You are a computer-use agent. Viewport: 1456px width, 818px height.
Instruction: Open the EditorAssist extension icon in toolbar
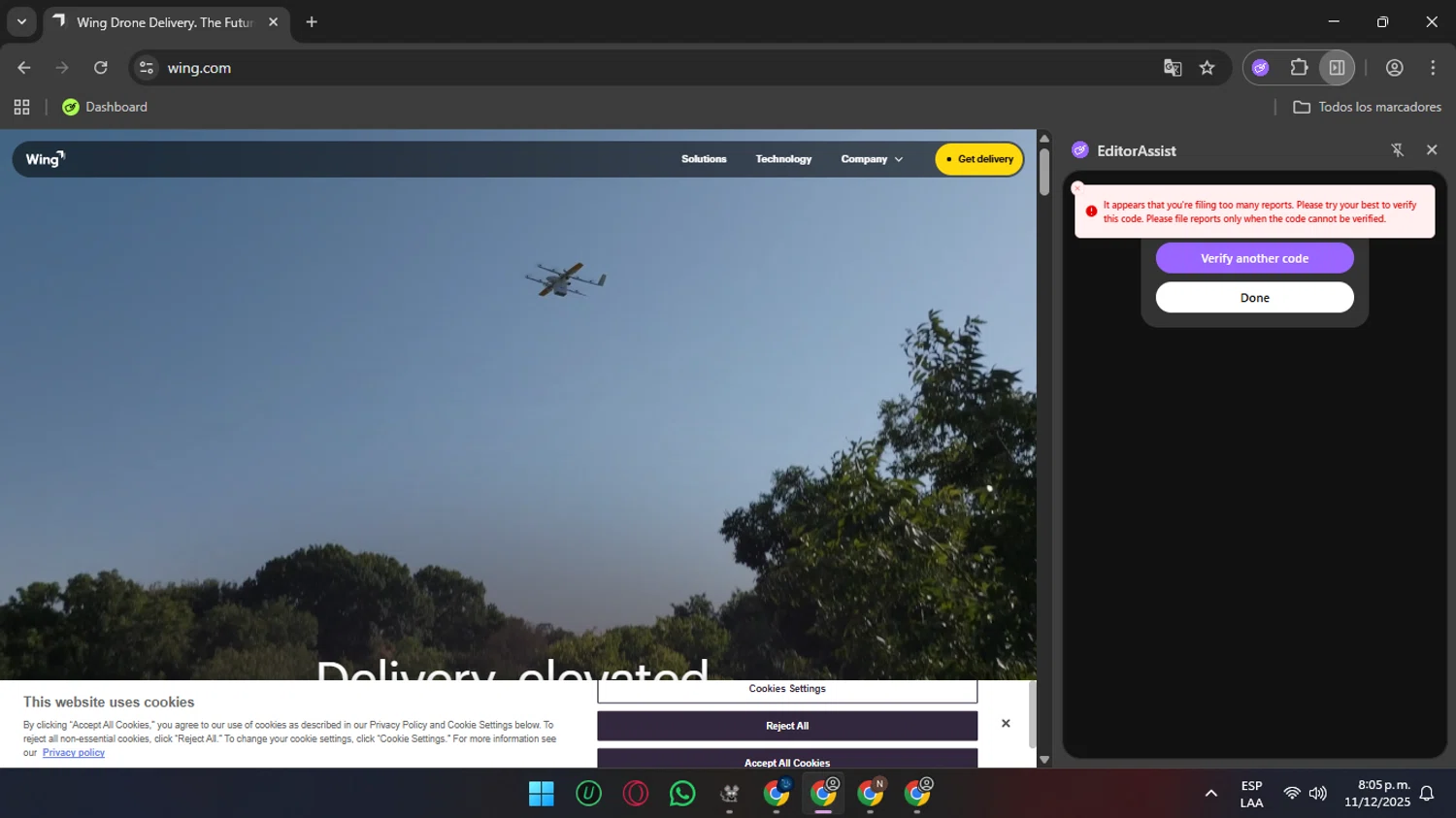coord(1260,68)
